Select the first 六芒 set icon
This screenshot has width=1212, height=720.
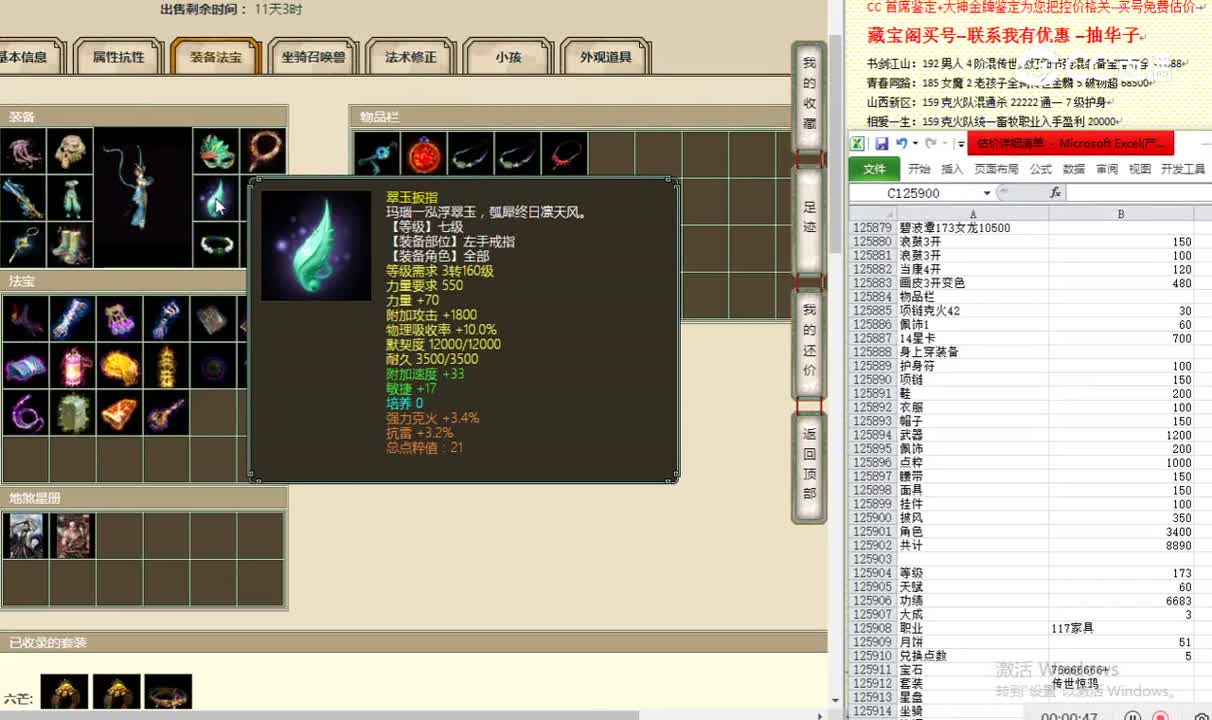(x=64, y=692)
